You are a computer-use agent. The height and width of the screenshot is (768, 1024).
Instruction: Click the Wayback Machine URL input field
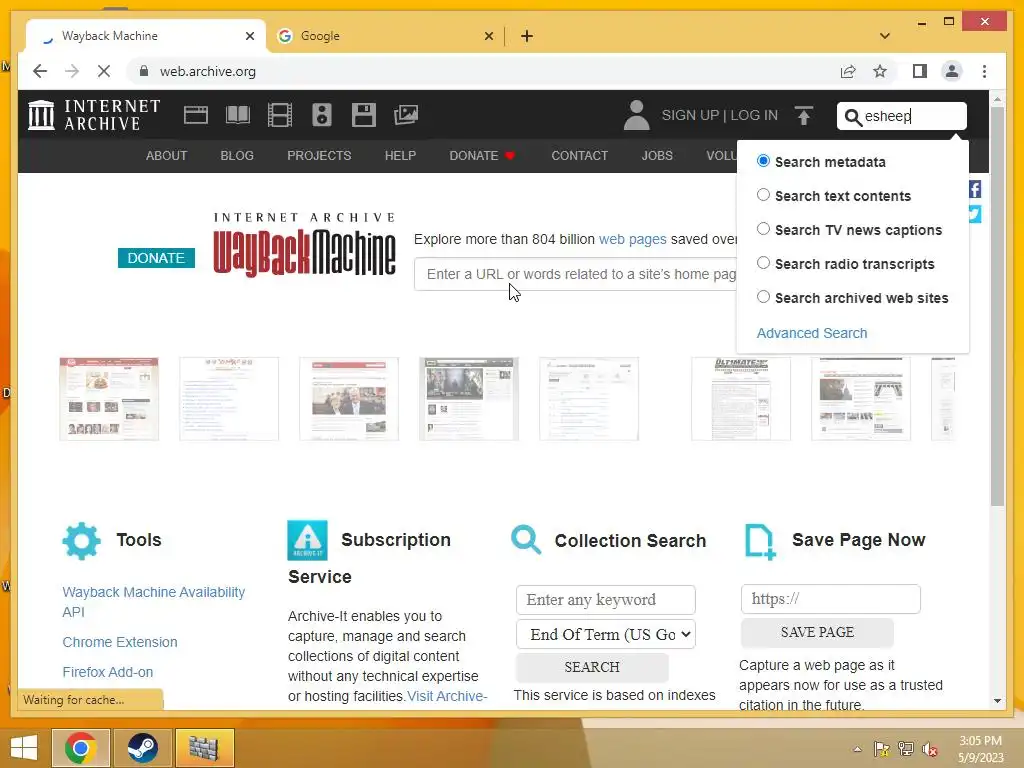pos(576,274)
